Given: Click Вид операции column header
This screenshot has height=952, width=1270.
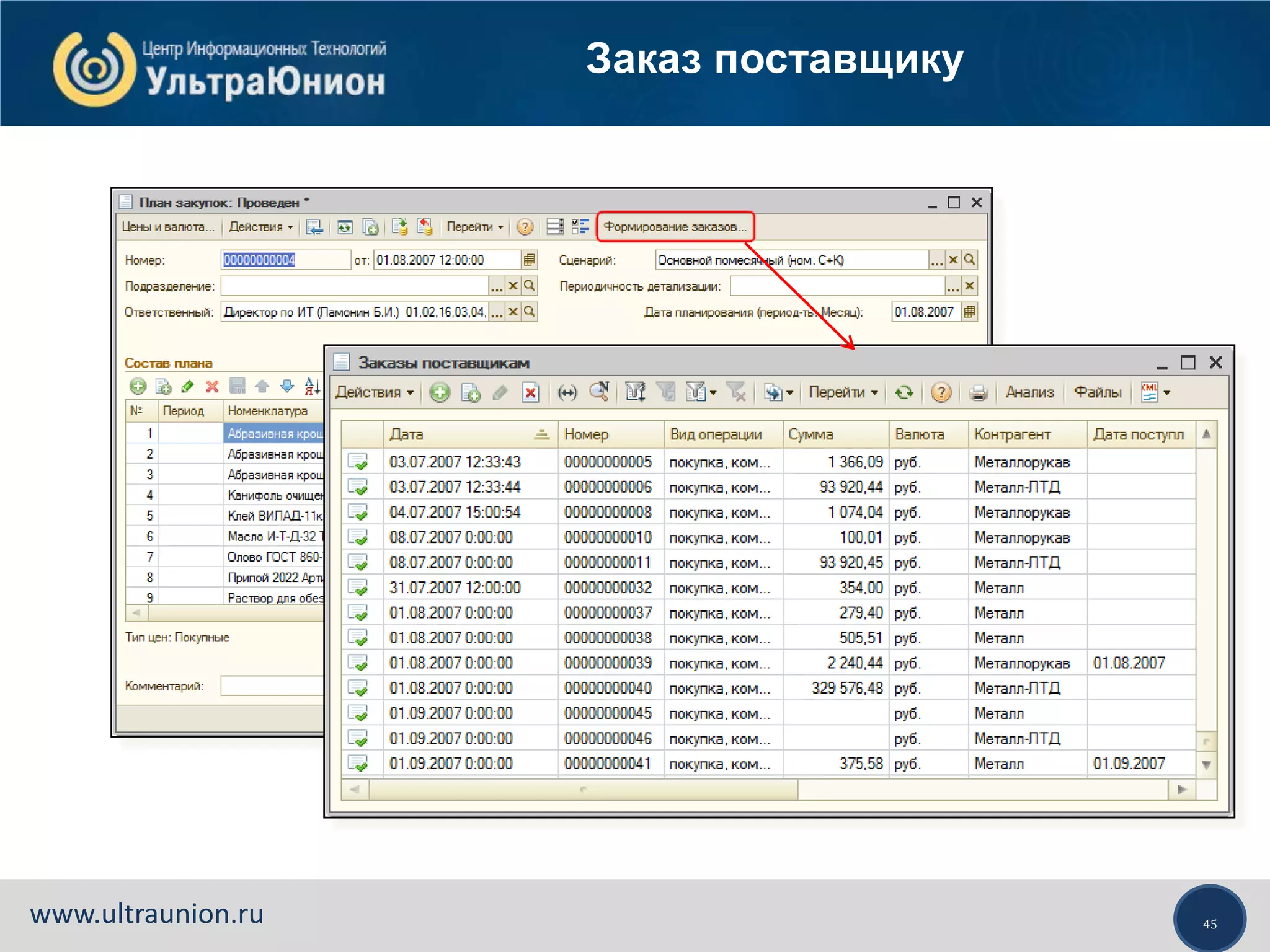Looking at the screenshot, I should tap(723, 434).
